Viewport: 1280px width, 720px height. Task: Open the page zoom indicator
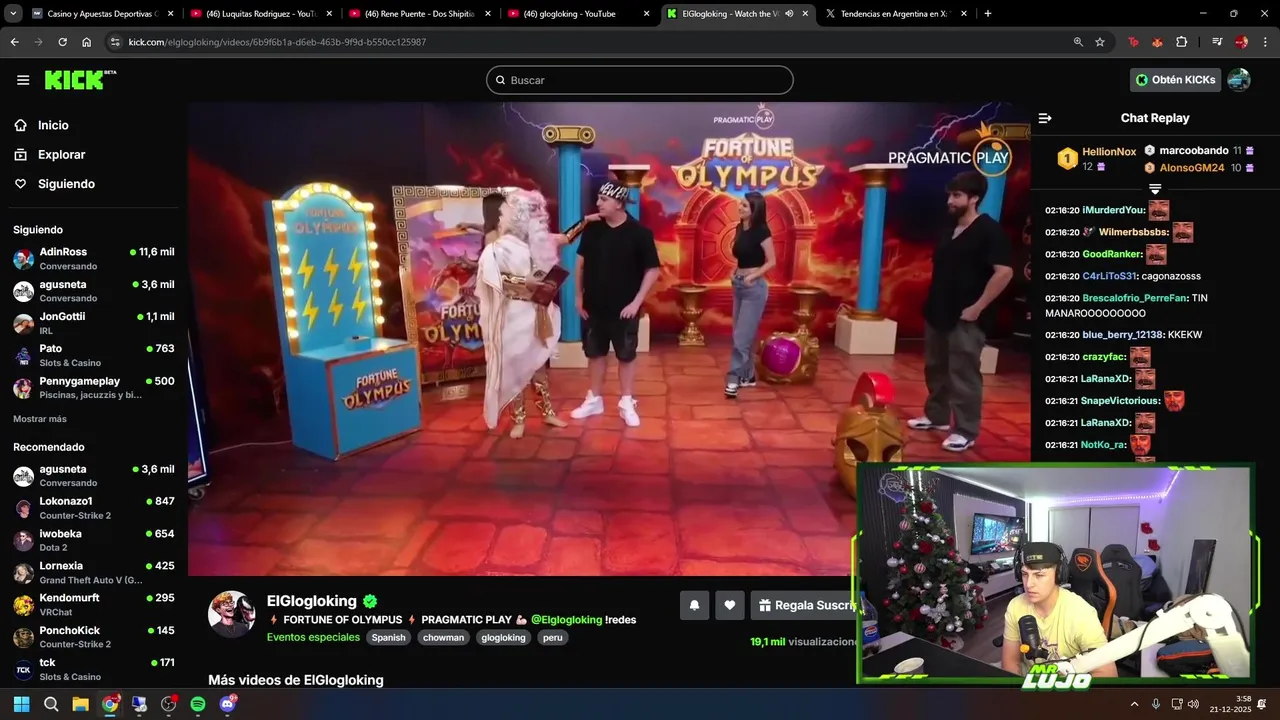pos(1078,42)
